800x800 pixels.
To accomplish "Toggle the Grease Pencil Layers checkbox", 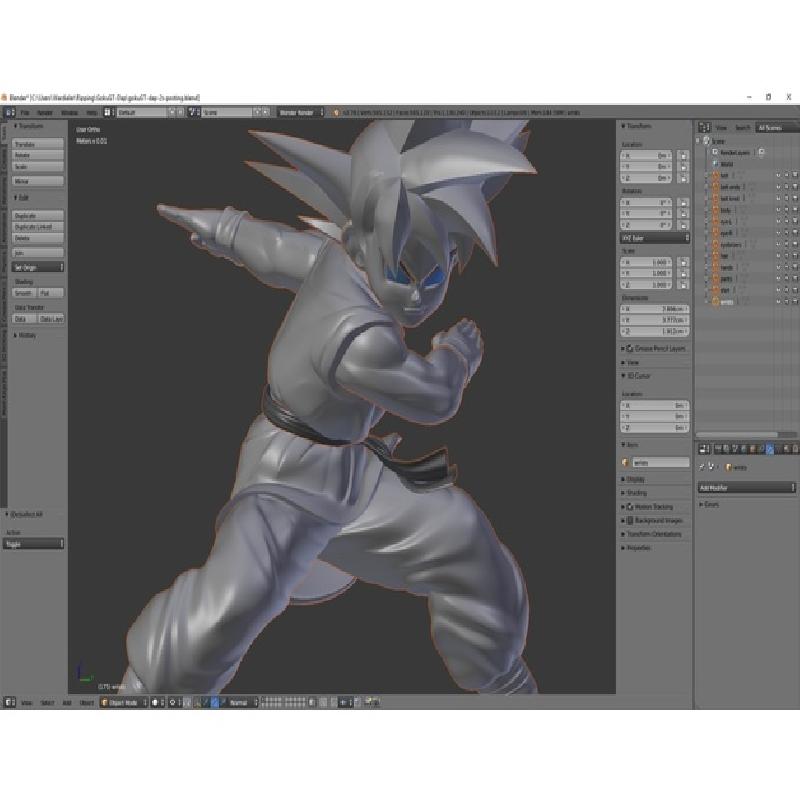I will (630, 348).
